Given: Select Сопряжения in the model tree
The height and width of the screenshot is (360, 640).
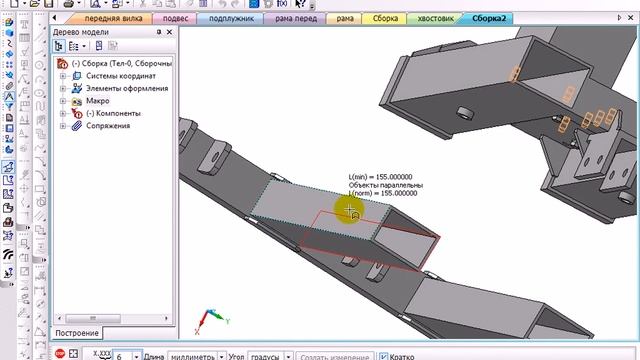Looking at the screenshot, I should (108, 126).
